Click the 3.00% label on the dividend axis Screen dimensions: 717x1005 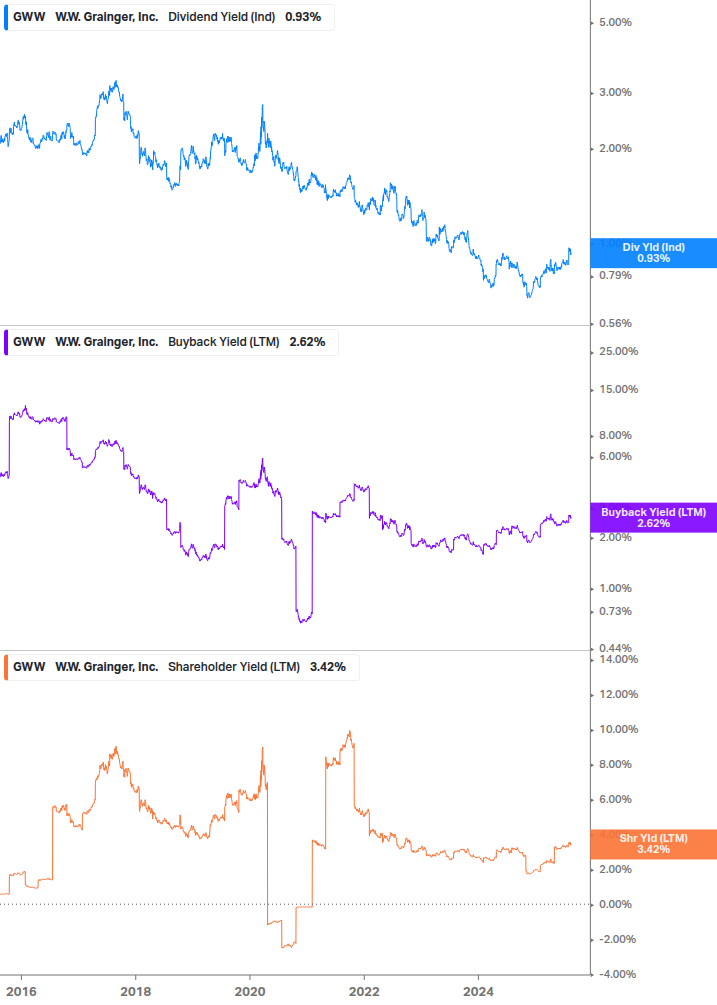click(x=615, y=92)
